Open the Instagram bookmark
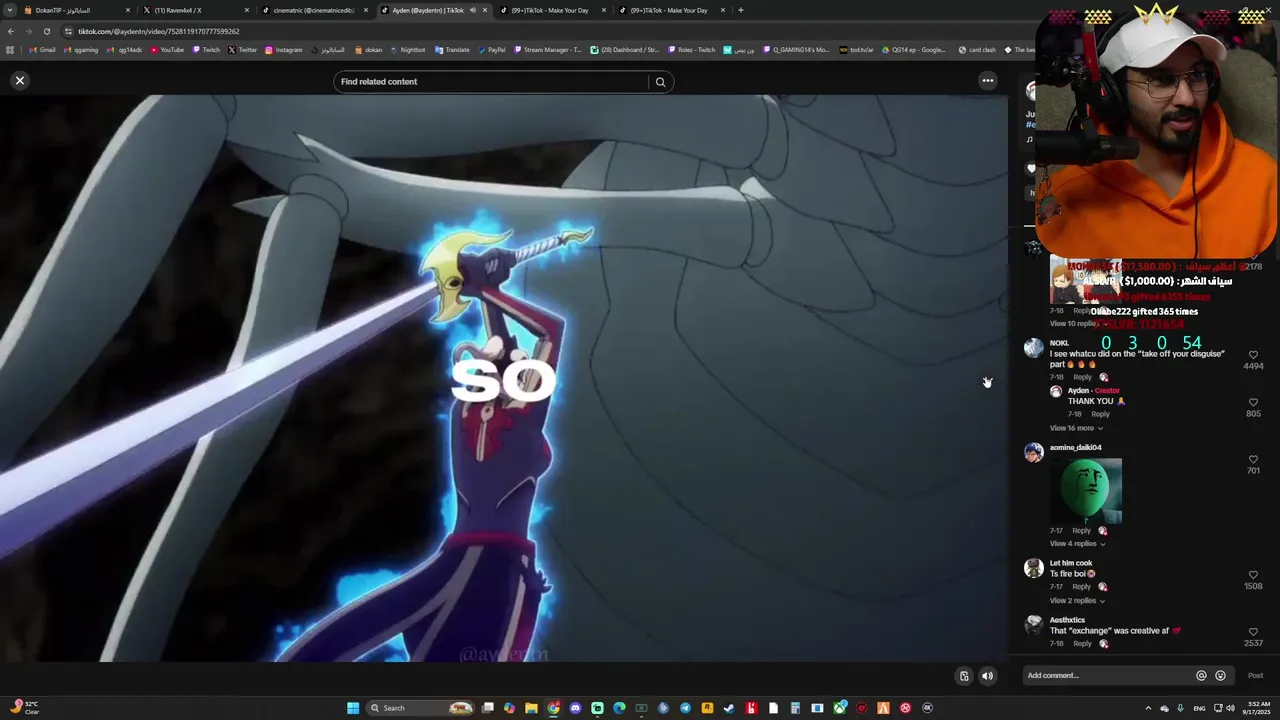Viewport: 1280px width, 720px height. click(x=283, y=50)
